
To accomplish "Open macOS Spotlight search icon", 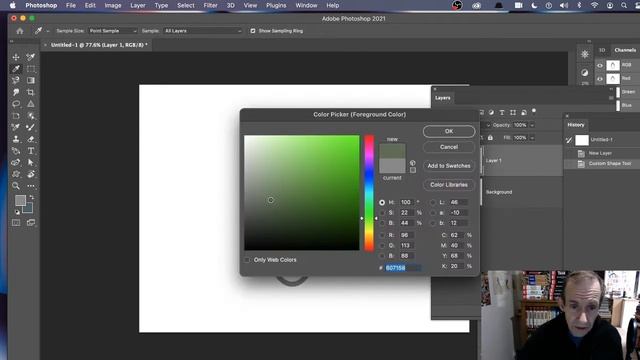I will tap(624, 5).
